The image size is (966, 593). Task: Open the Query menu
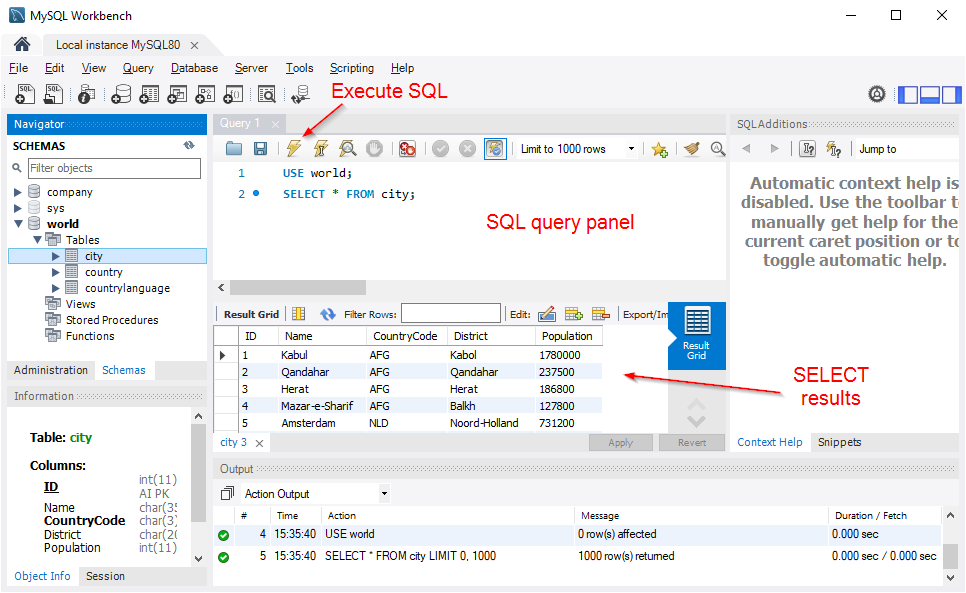point(138,68)
